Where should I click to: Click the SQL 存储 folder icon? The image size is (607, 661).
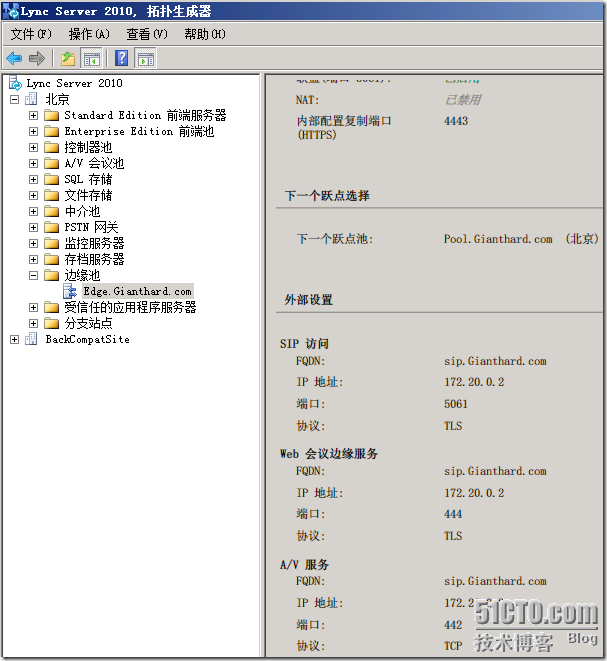point(51,179)
